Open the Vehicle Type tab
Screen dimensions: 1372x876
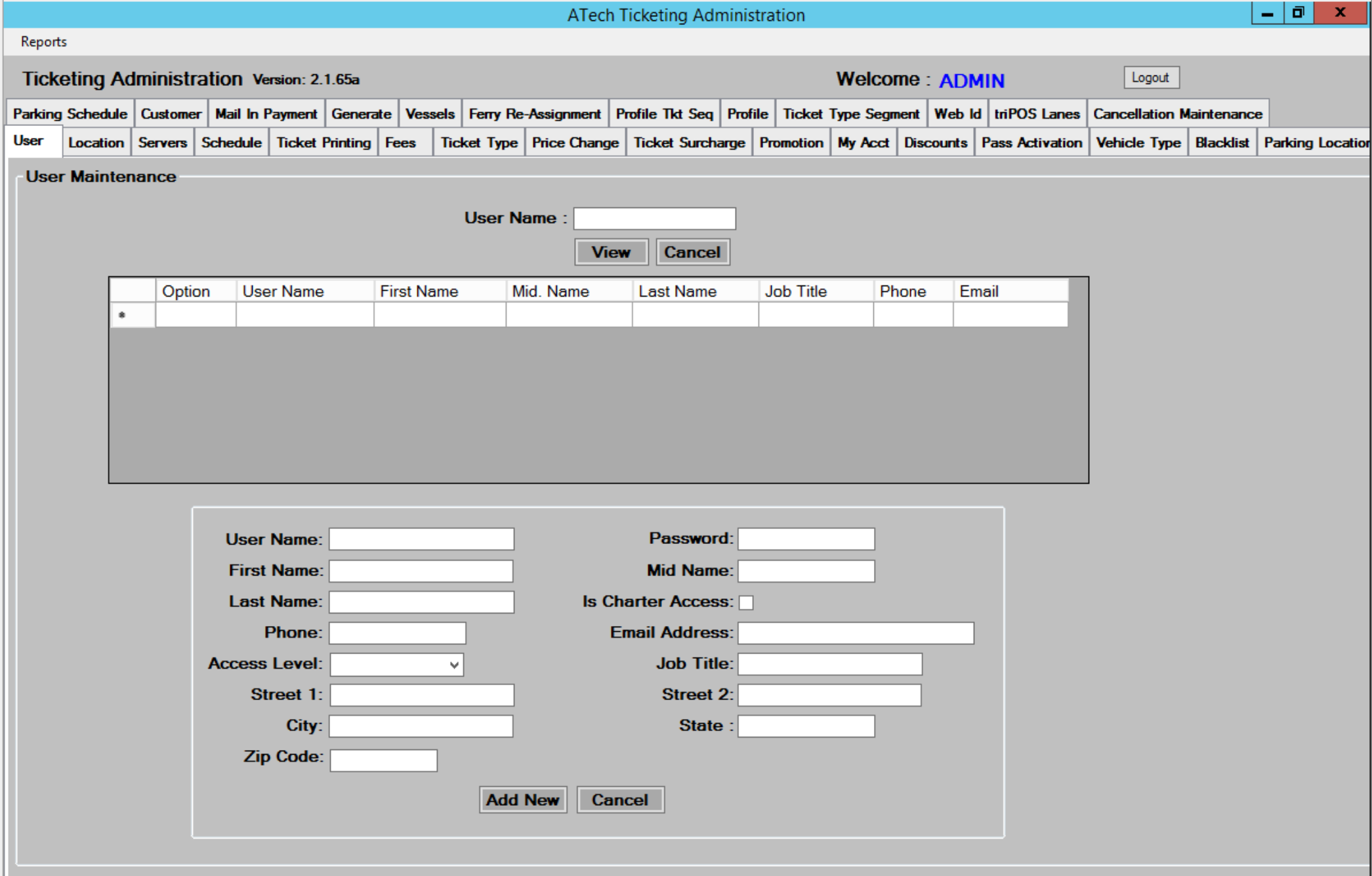click(1138, 142)
